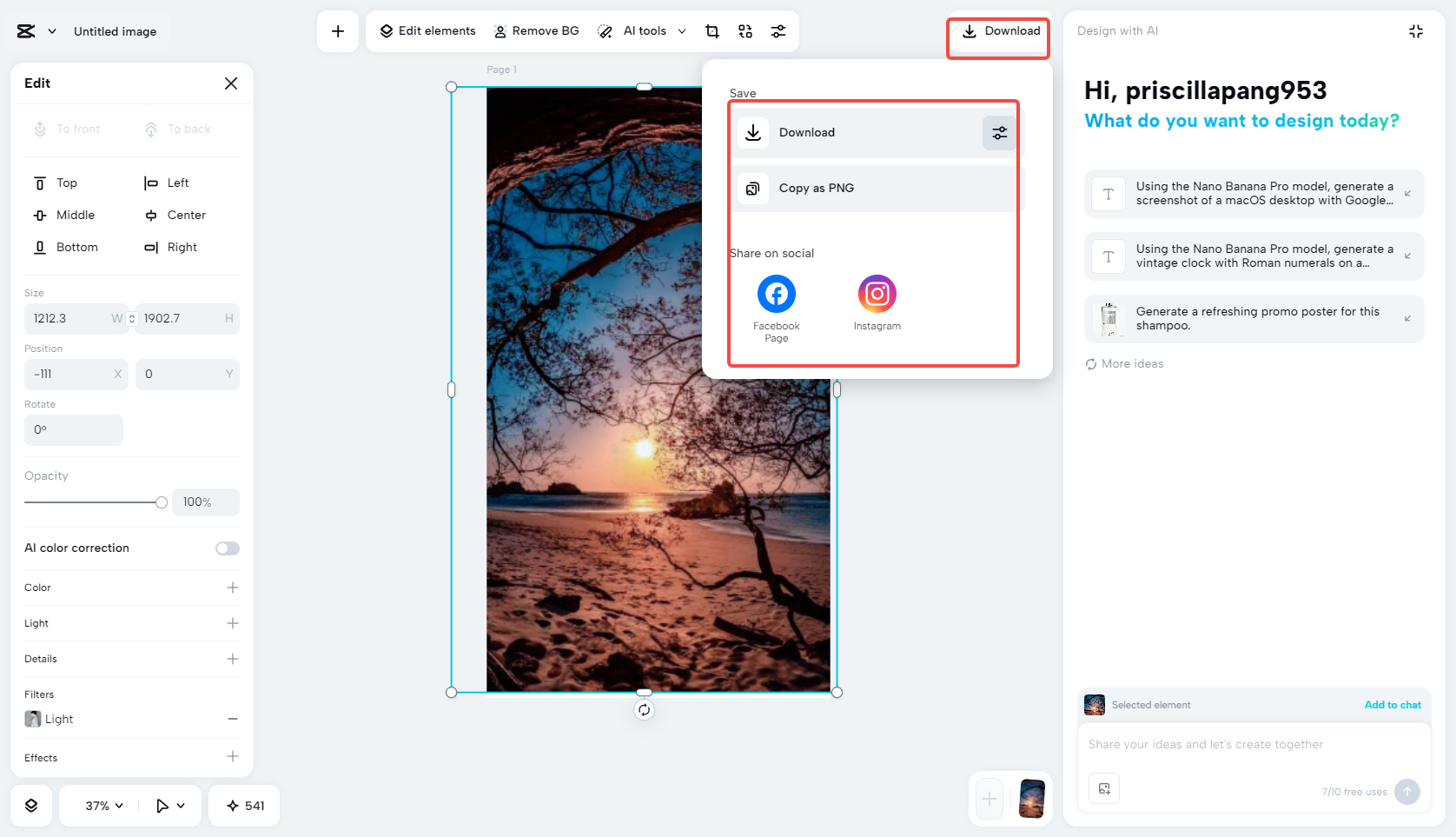Share the image to Instagram
The image size is (1456, 837).
click(877, 294)
